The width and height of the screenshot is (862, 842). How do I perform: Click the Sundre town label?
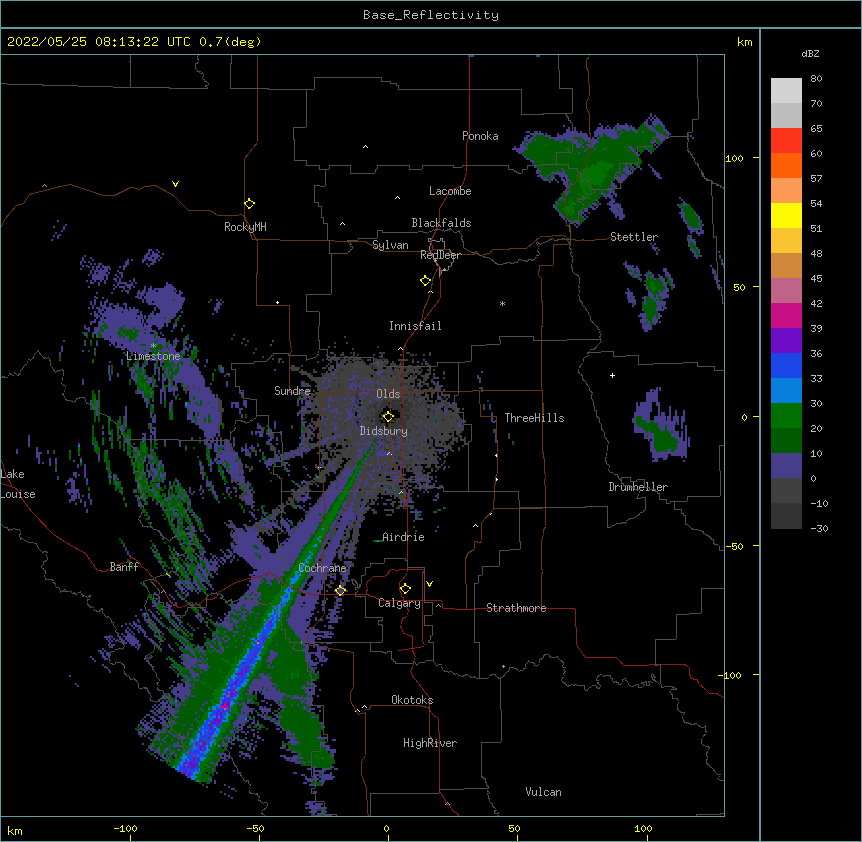292,391
